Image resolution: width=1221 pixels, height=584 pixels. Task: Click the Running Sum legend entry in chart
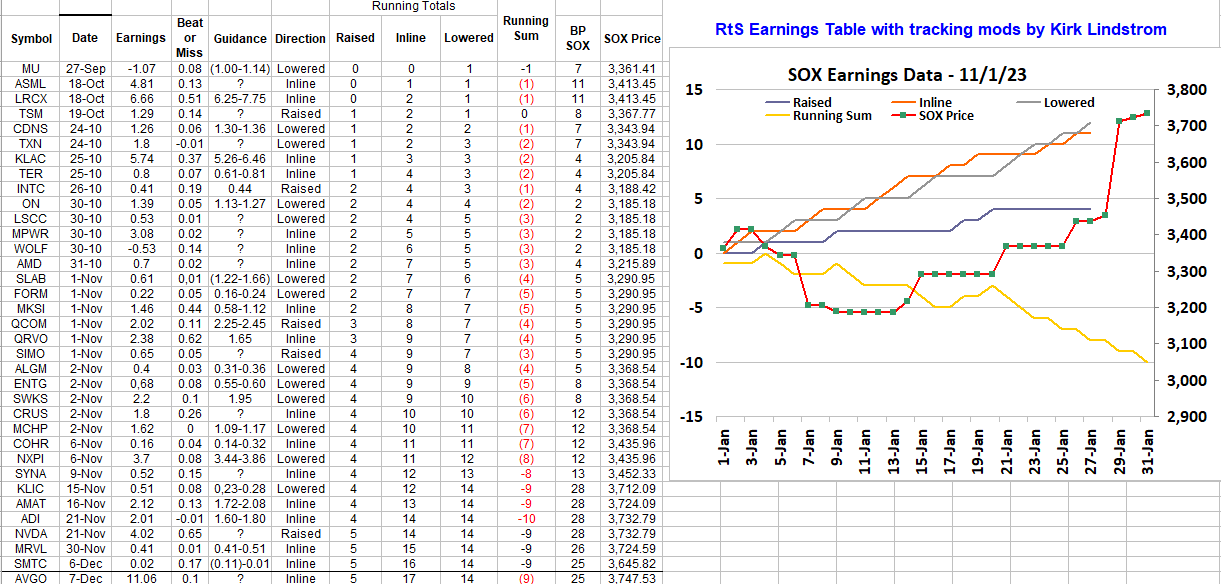click(832, 115)
